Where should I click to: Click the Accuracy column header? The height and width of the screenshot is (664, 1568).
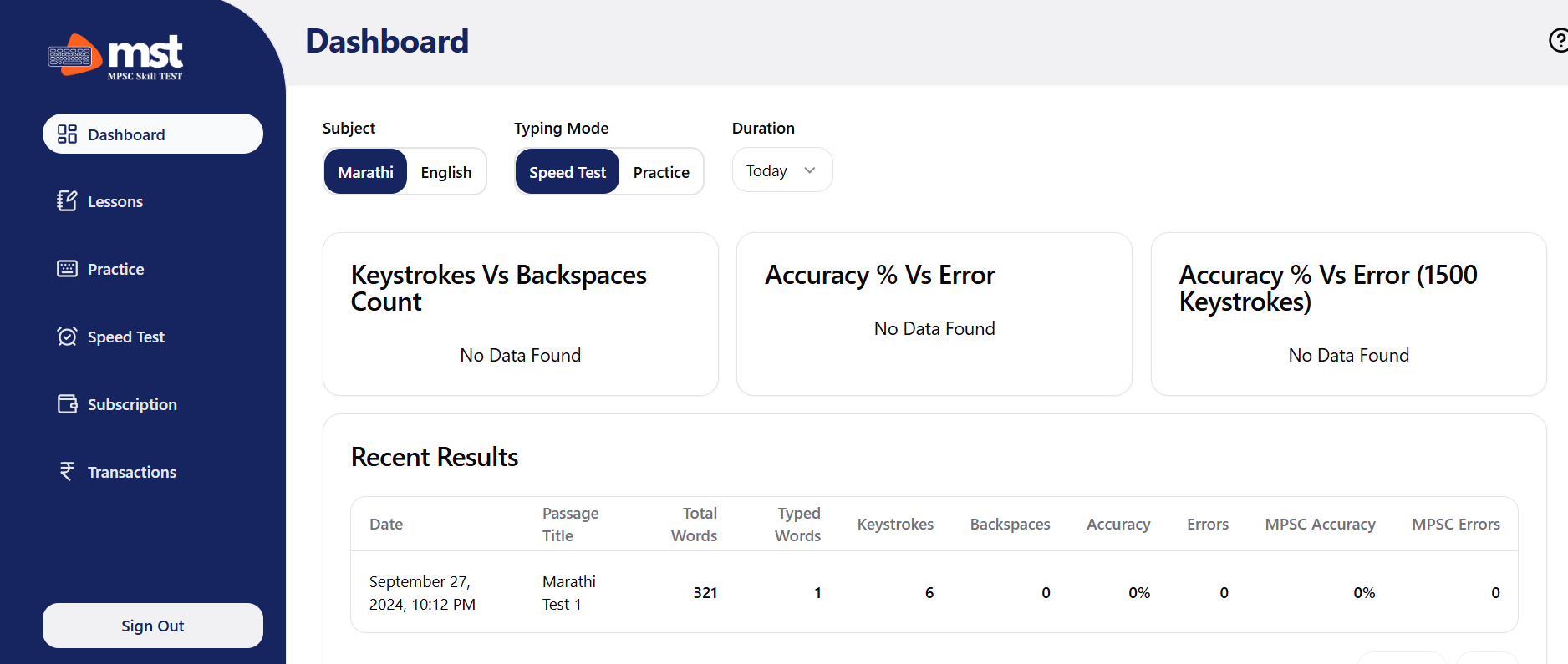(x=1117, y=525)
